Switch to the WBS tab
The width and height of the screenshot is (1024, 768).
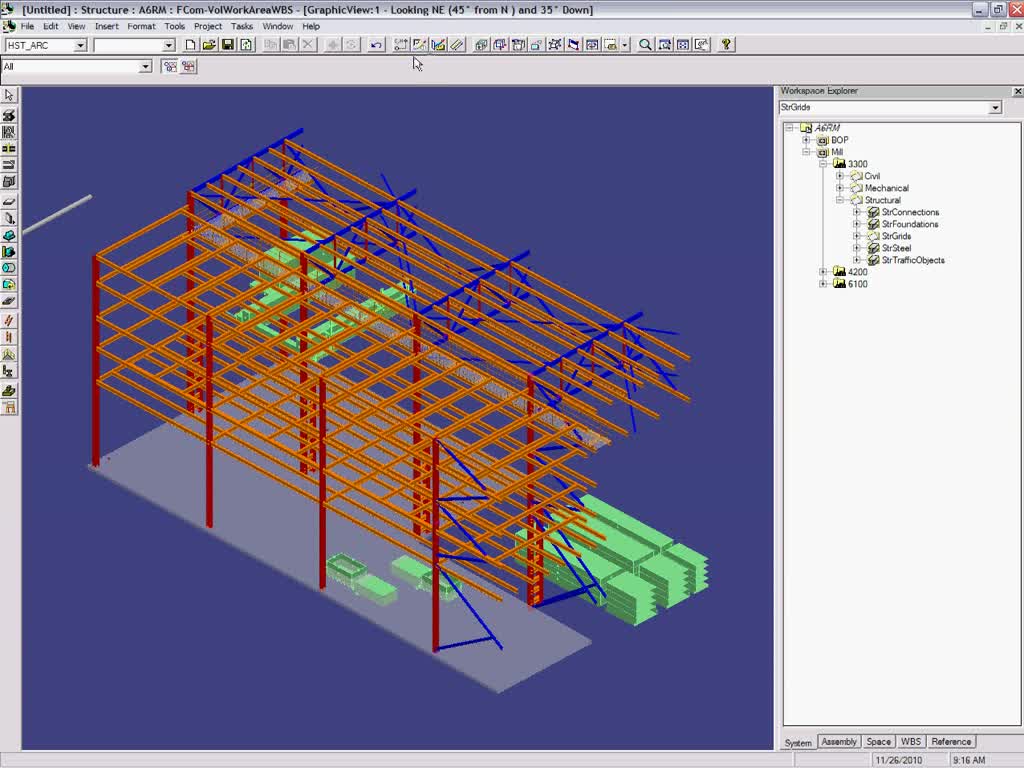click(910, 742)
